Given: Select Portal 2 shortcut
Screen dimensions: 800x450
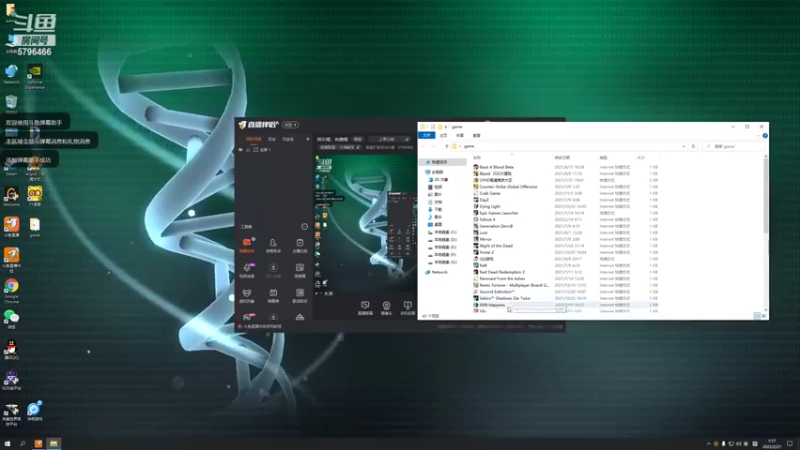Looking at the screenshot, I should (x=484, y=252).
